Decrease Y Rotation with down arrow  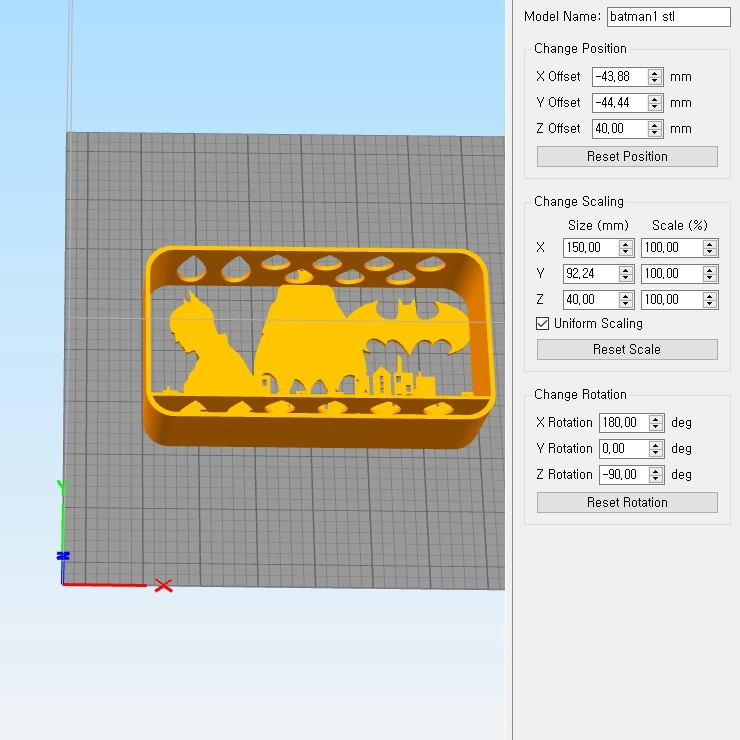[x=656, y=453]
